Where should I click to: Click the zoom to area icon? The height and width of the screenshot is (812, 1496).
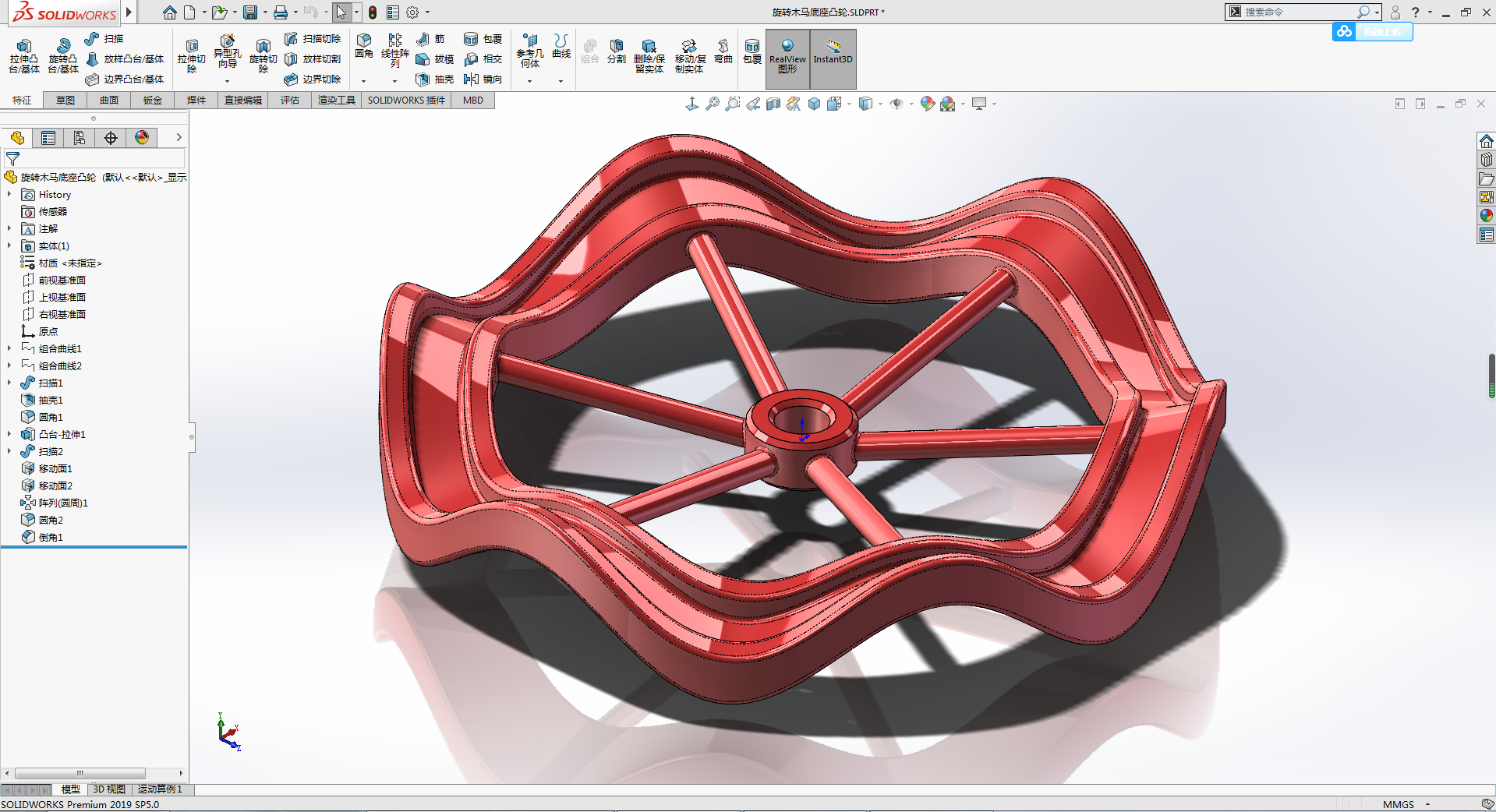coord(733,104)
